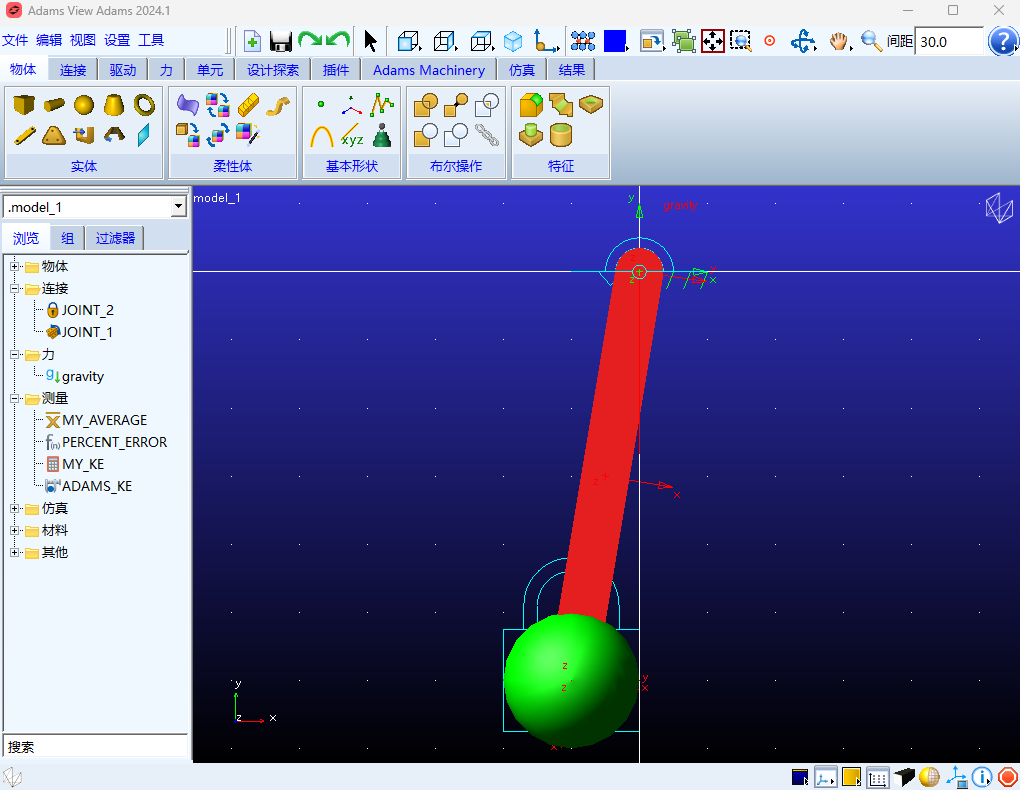Select the blue plane tool
This screenshot has height=790, width=1020.
144,135
